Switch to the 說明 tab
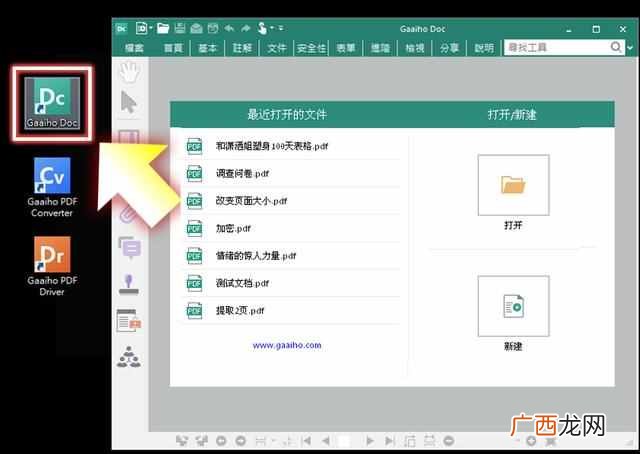640x454 pixels. coord(484,48)
